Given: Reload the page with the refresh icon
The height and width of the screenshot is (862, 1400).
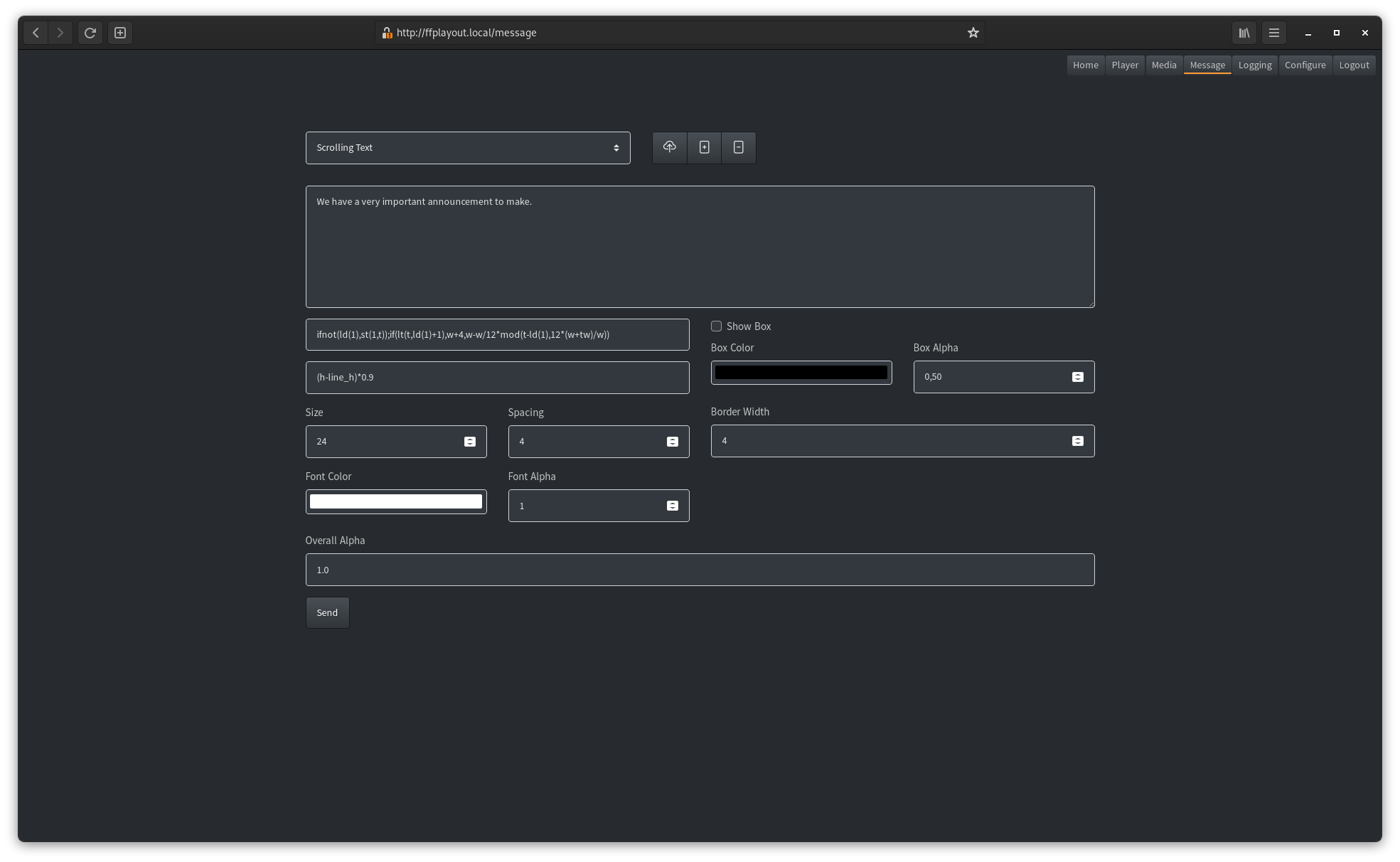Looking at the screenshot, I should pos(90,33).
